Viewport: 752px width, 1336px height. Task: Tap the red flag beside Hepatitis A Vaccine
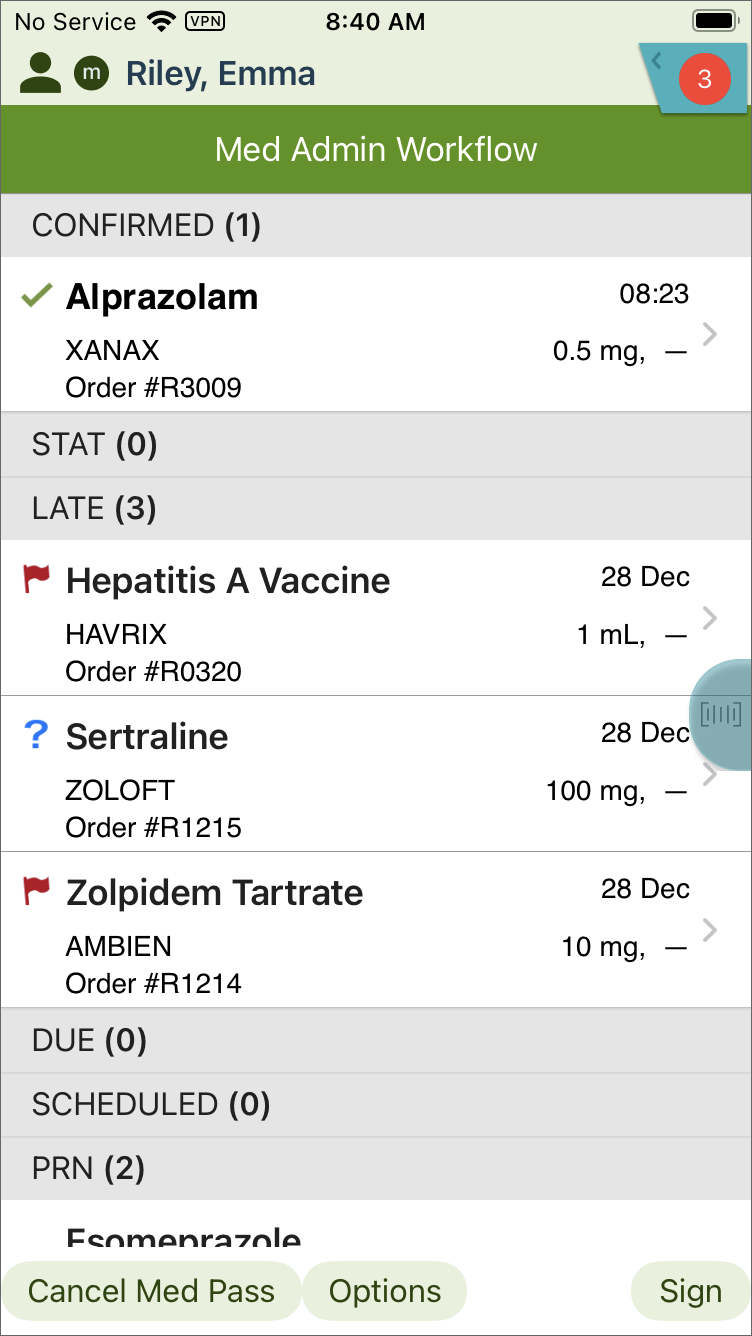(37, 579)
